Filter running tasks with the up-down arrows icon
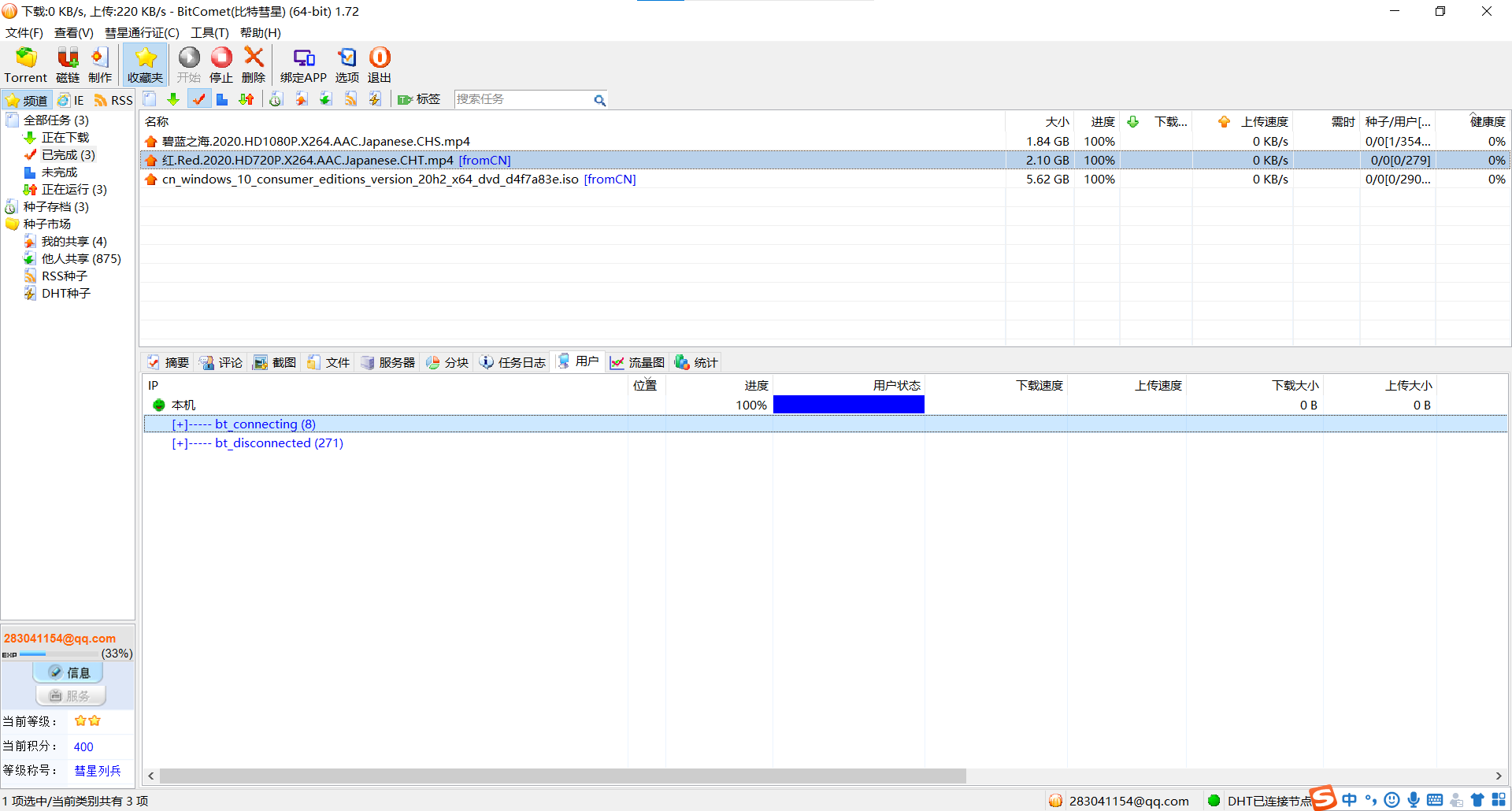This screenshot has height=811, width=1512. pyautogui.click(x=246, y=99)
